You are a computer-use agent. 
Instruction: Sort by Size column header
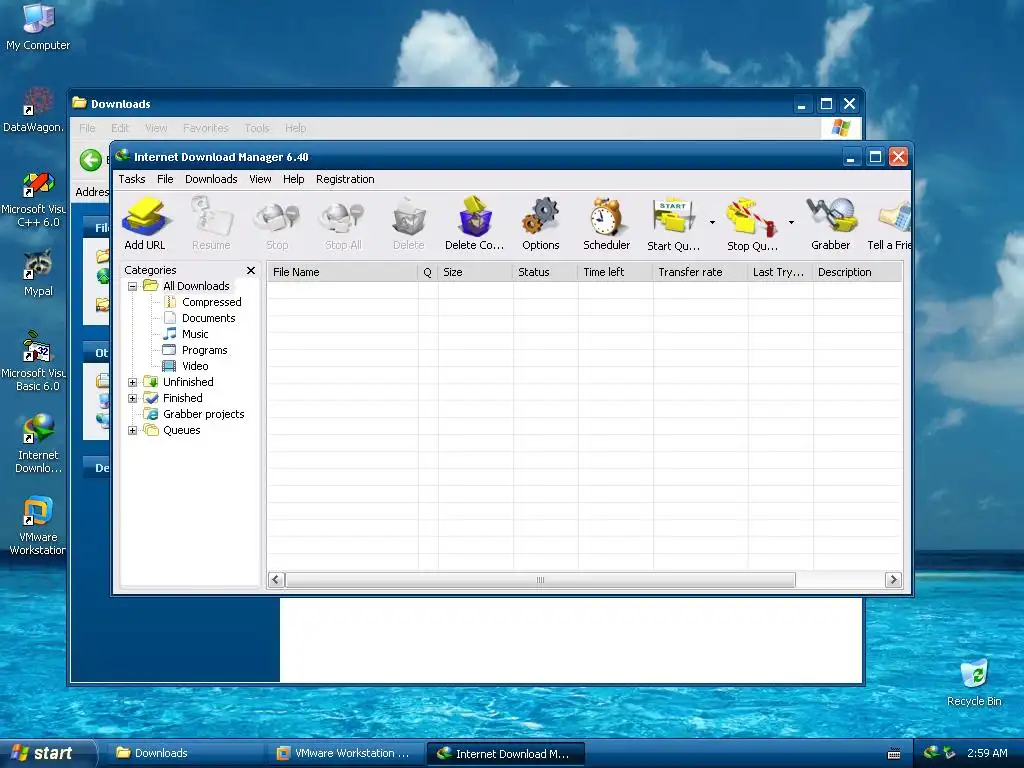pyautogui.click(x=475, y=272)
